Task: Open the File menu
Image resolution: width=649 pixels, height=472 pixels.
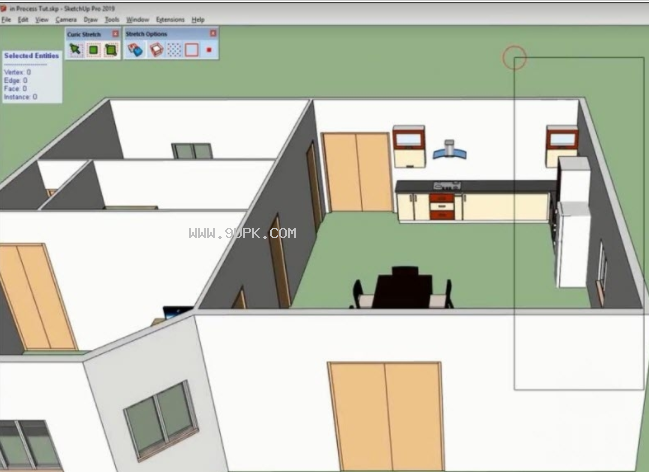Action: point(6,19)
